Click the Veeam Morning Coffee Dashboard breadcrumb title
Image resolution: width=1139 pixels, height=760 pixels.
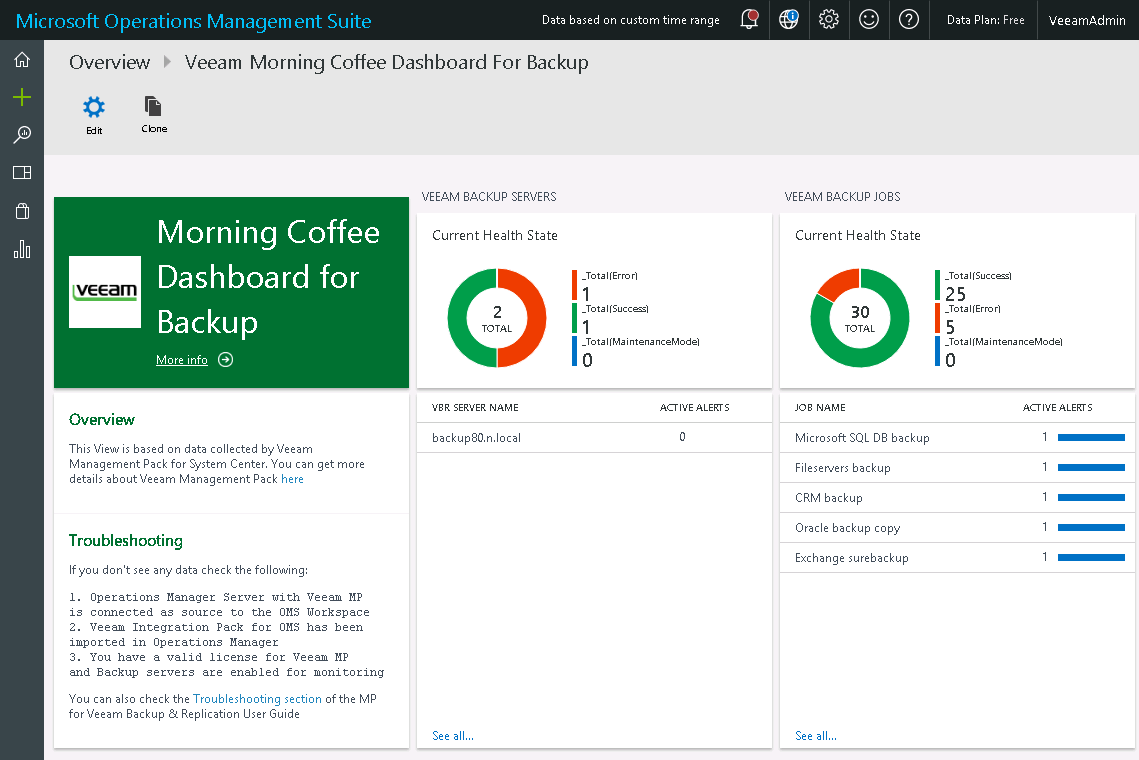click(386, 62)
